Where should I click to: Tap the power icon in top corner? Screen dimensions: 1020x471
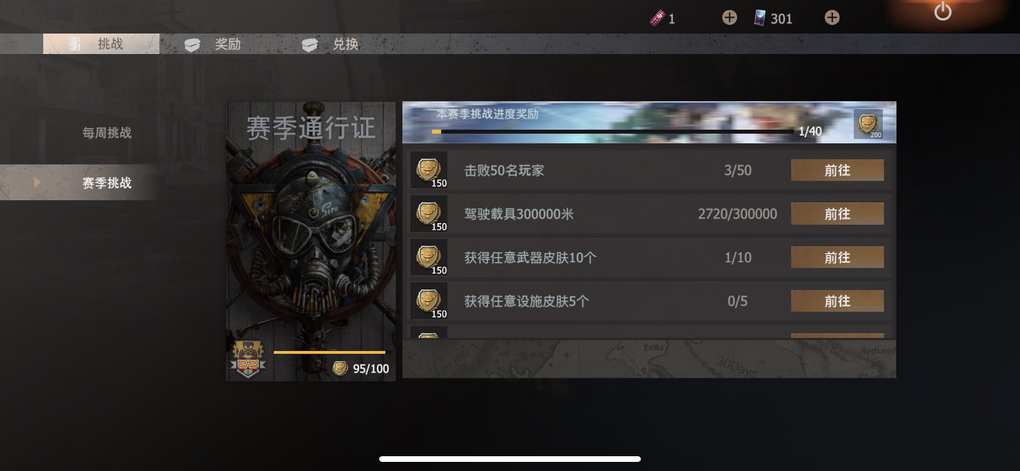click(x=943, y=11)
